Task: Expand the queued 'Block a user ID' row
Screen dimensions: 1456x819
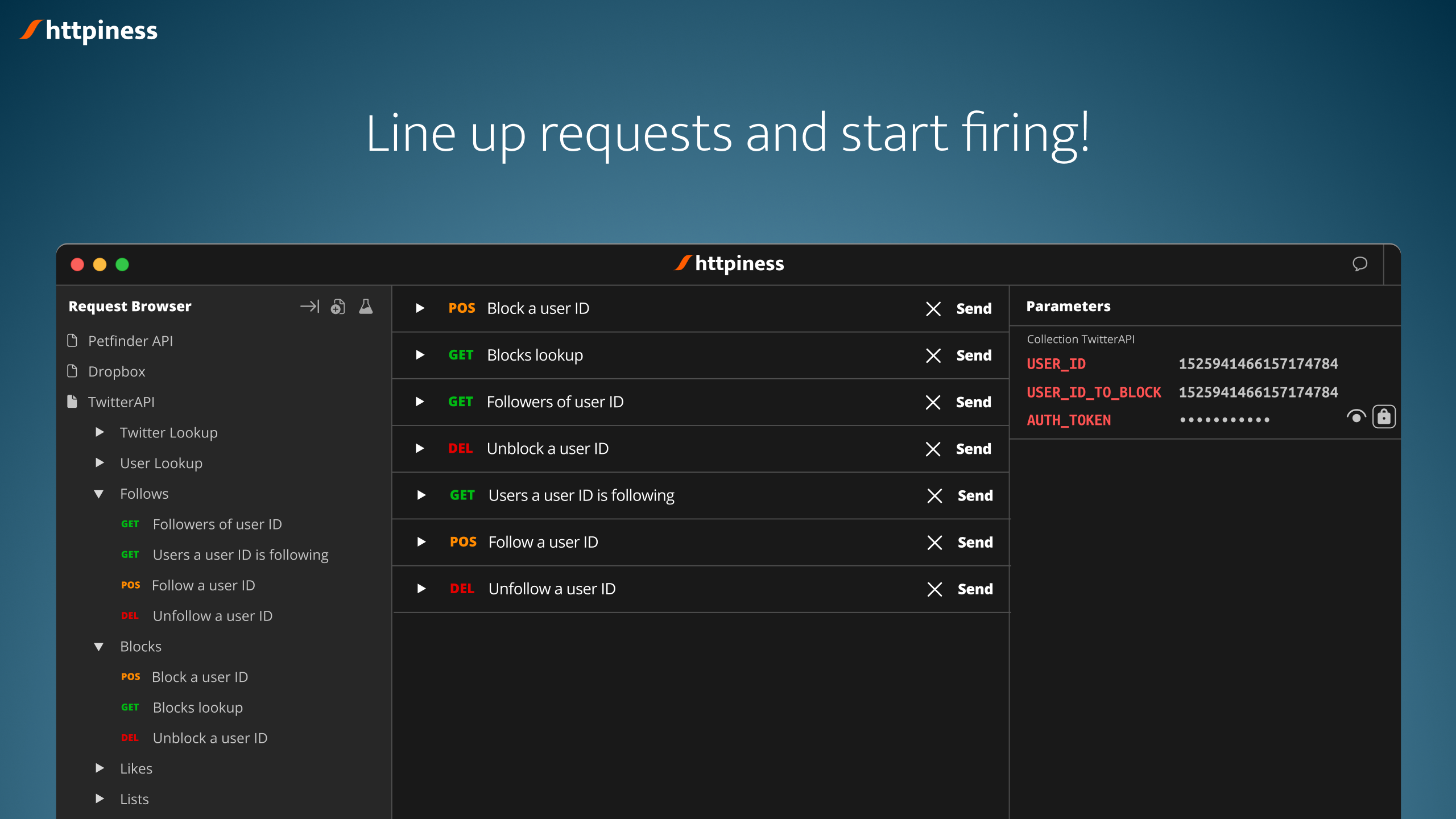Action: (x=420, y=308)
